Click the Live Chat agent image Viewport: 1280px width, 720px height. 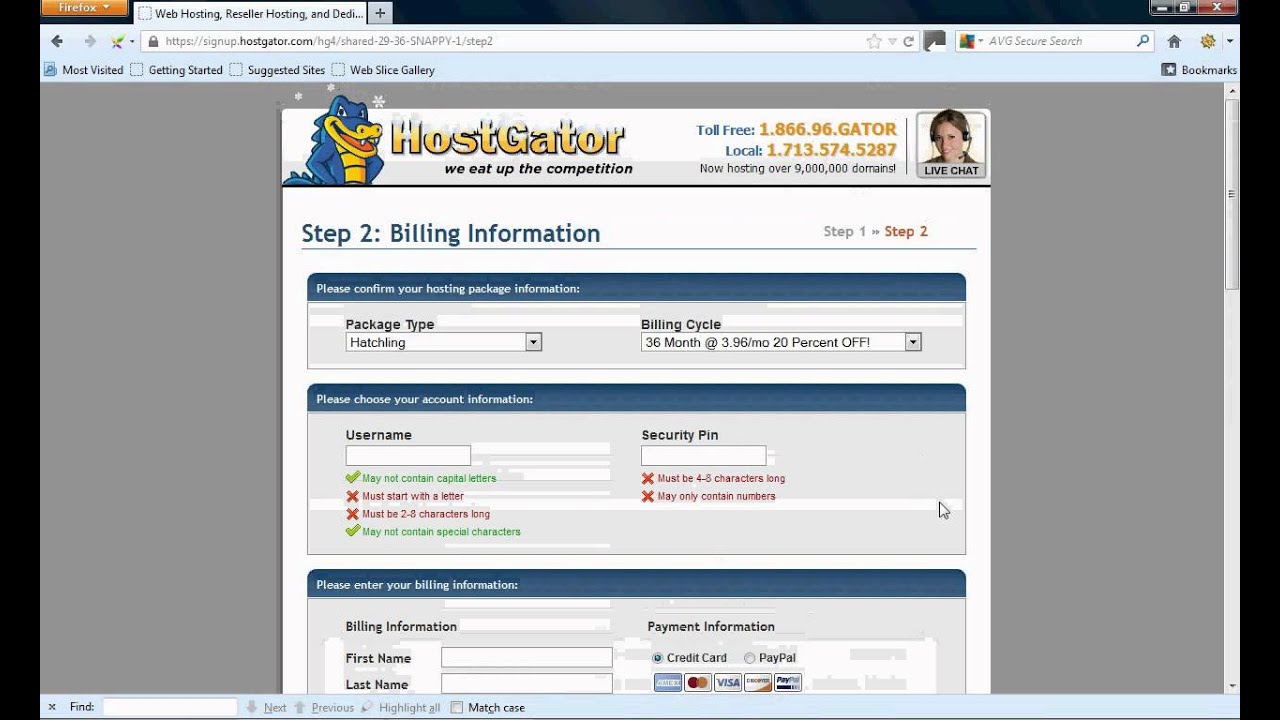point(951,137)
